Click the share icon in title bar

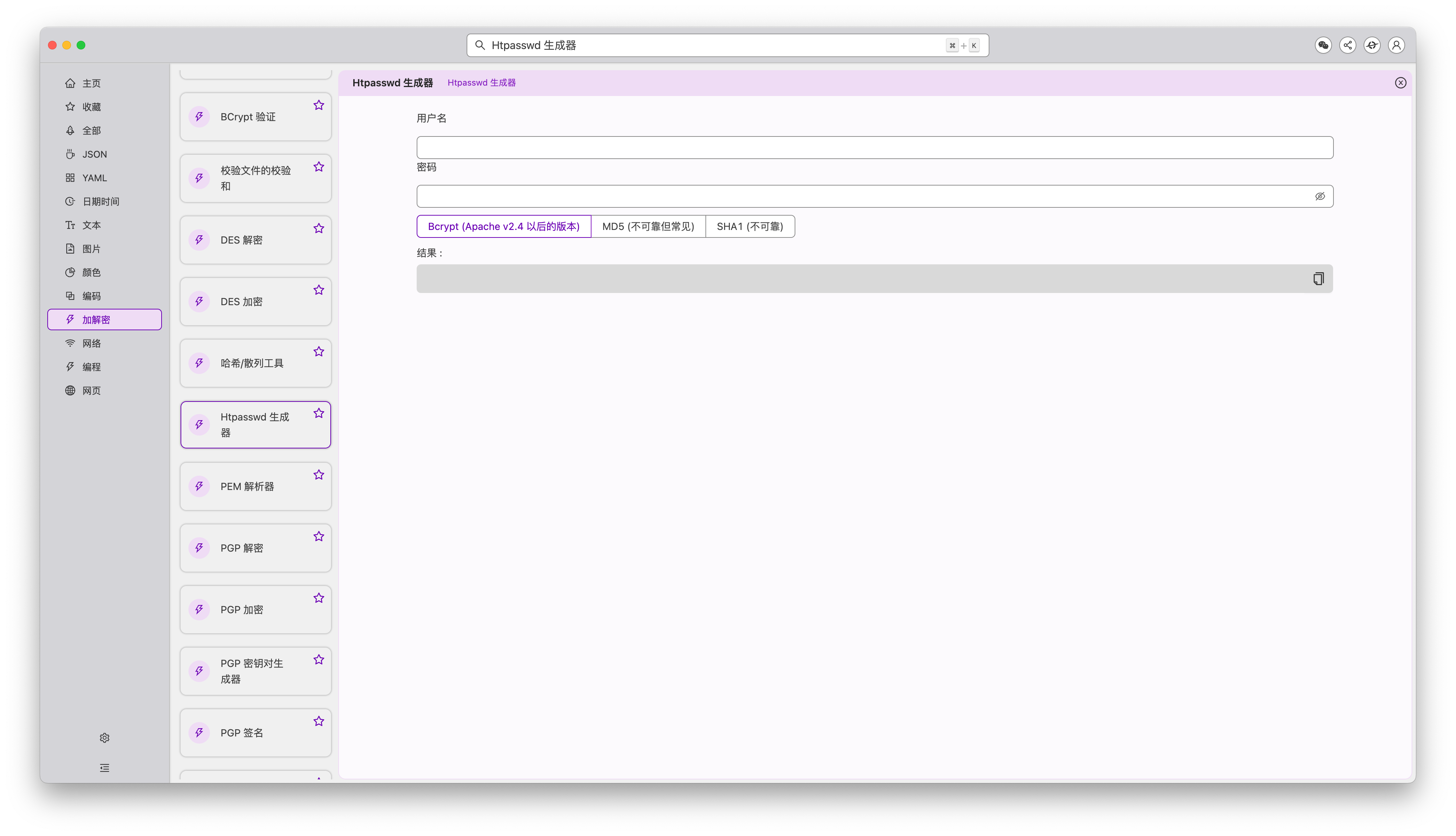click(x=1347, y=45)
